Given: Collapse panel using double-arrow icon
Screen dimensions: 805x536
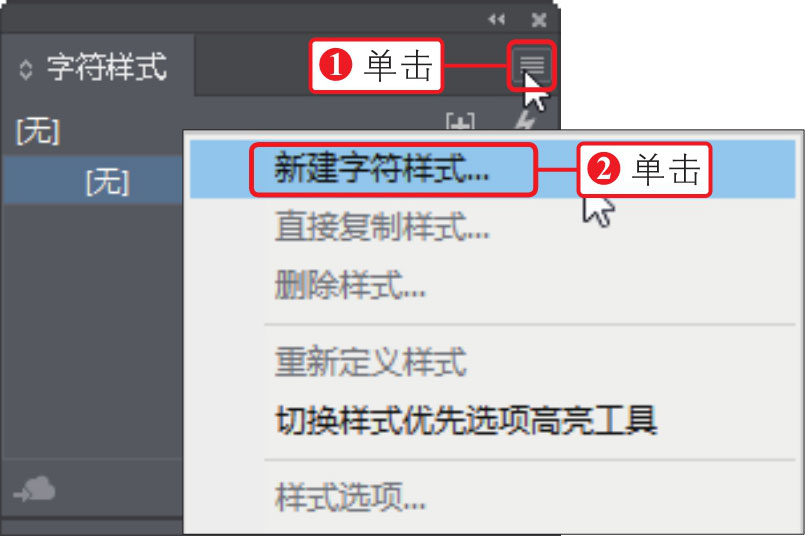Looking at the screenshot, I should 496,20.
